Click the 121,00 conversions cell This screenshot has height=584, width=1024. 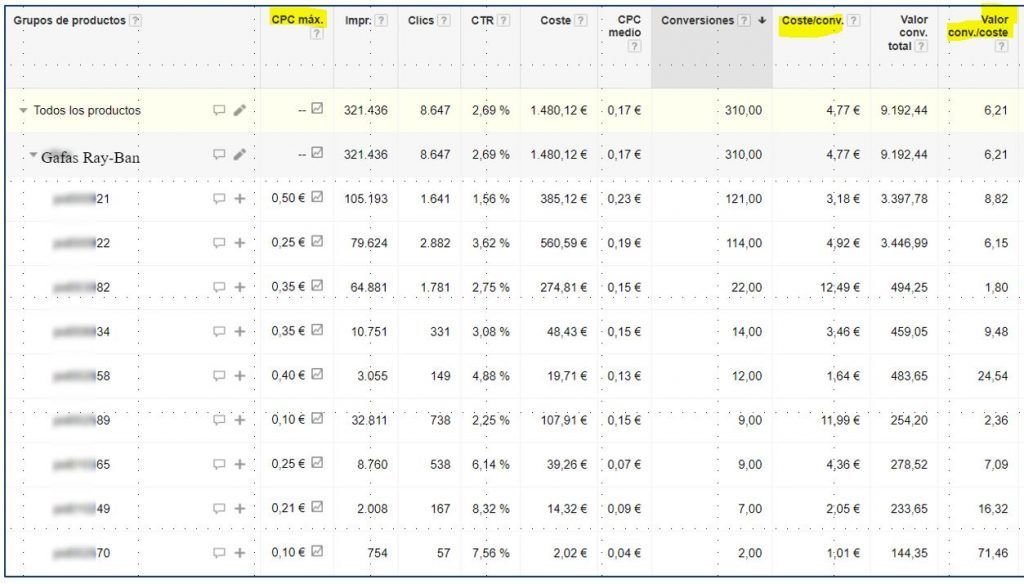743,199
